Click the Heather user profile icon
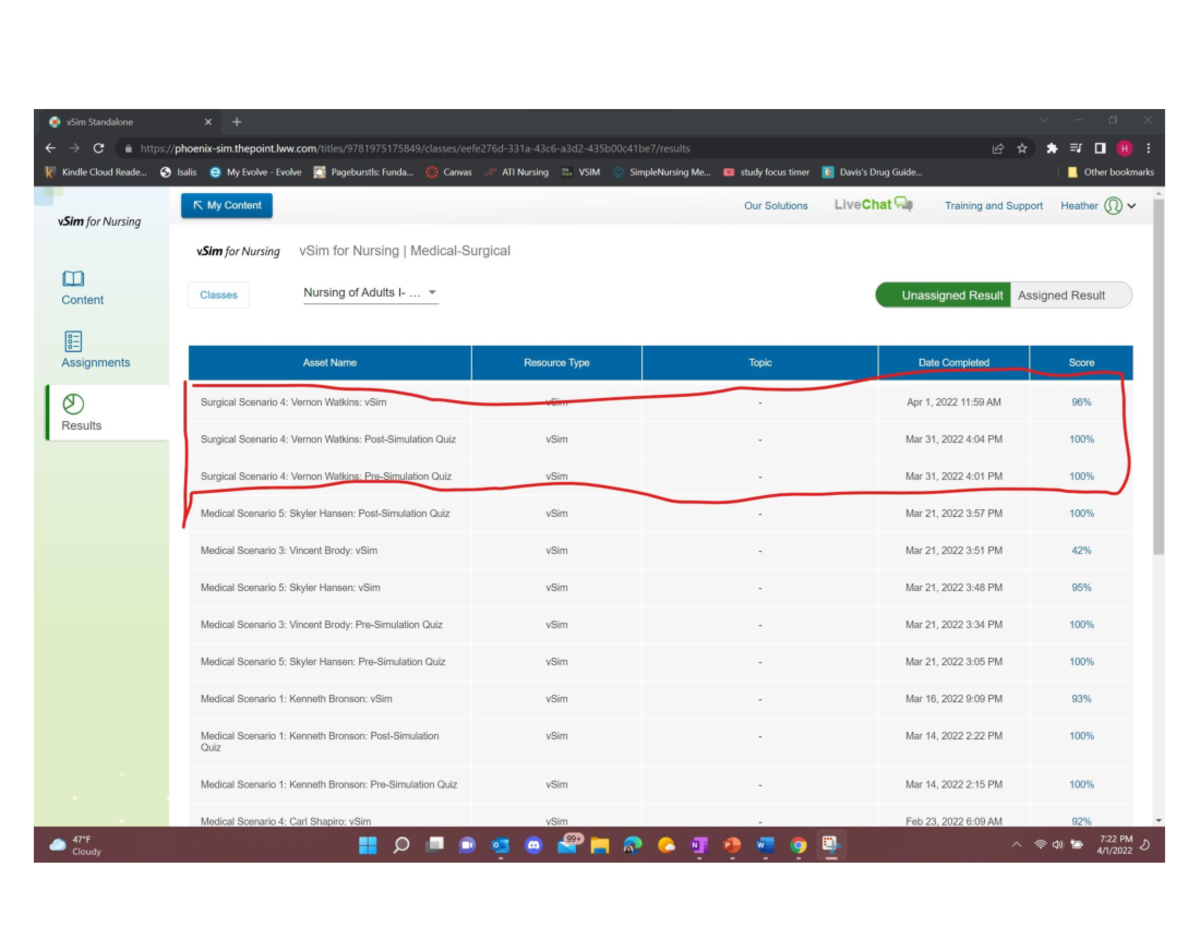 click(1113, 206)
